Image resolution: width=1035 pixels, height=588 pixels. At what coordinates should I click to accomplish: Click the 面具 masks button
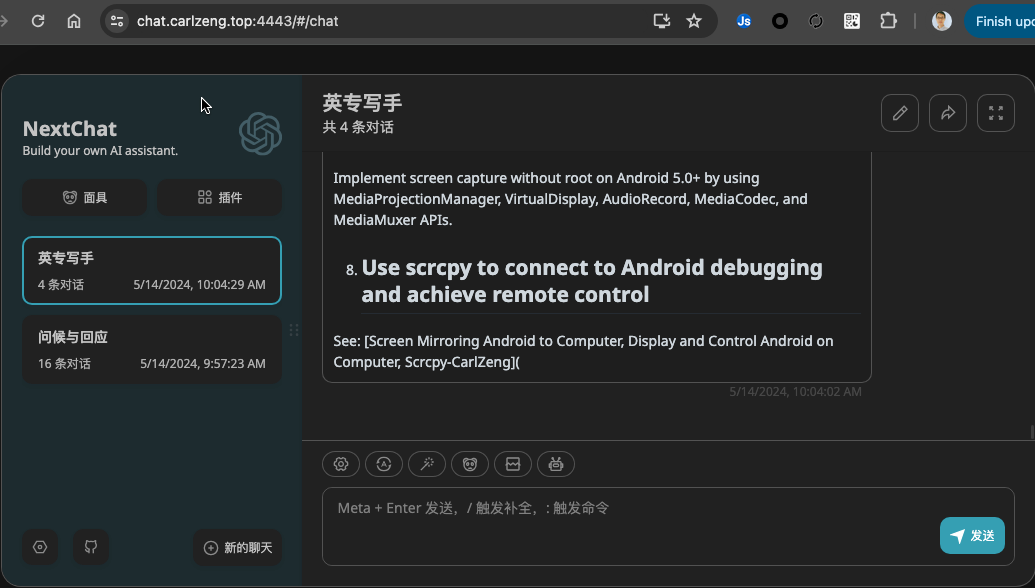click(85, 198)
